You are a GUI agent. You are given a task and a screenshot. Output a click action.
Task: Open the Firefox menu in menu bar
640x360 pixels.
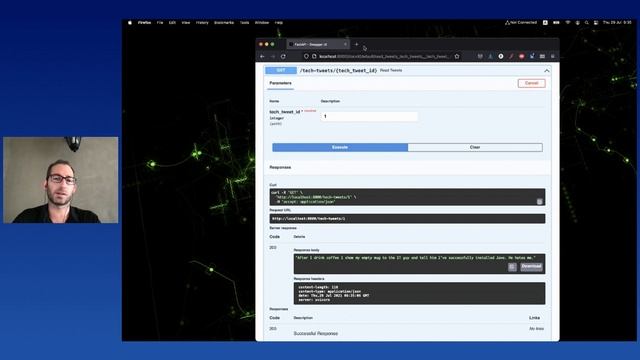click(x=144, y=23)
